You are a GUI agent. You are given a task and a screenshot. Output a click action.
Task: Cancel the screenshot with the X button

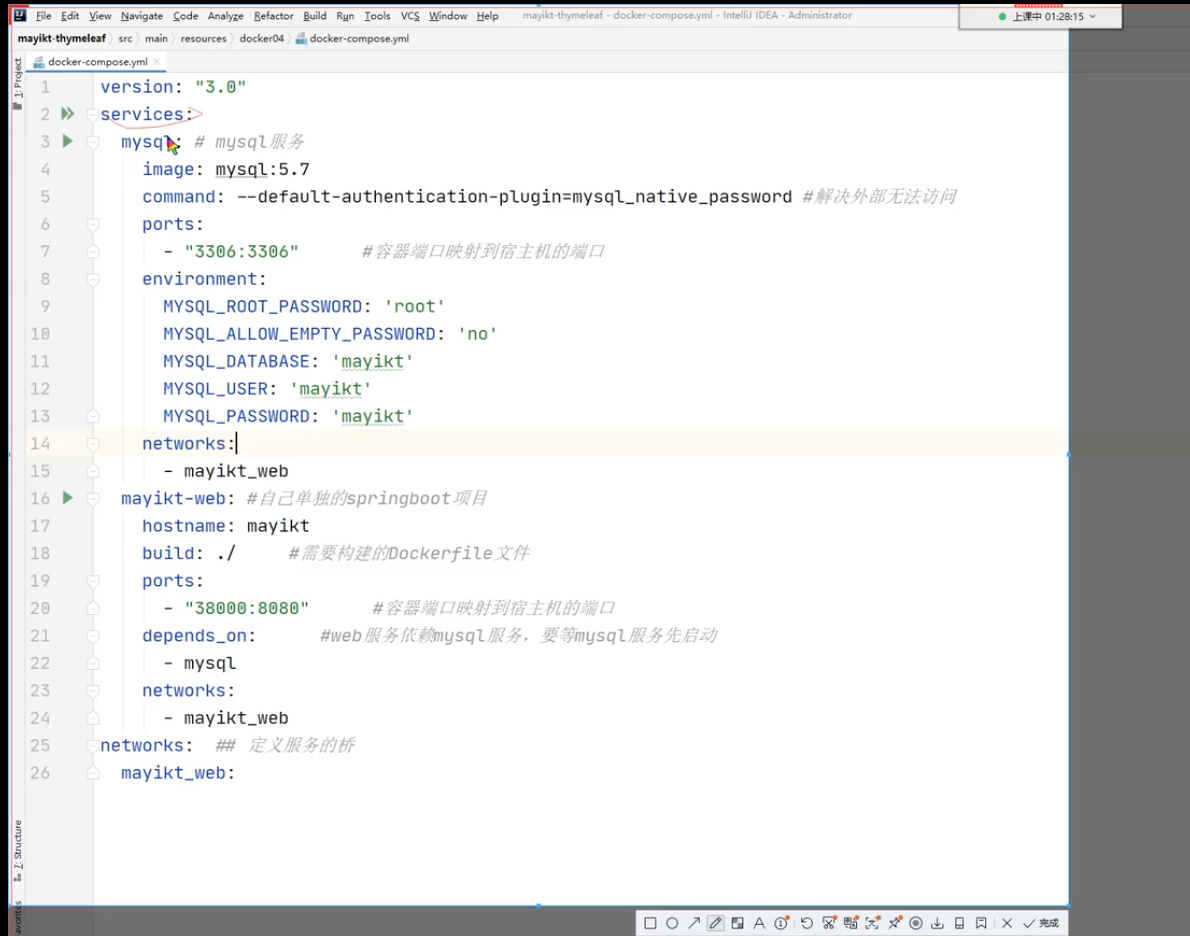pos(1006,922)
